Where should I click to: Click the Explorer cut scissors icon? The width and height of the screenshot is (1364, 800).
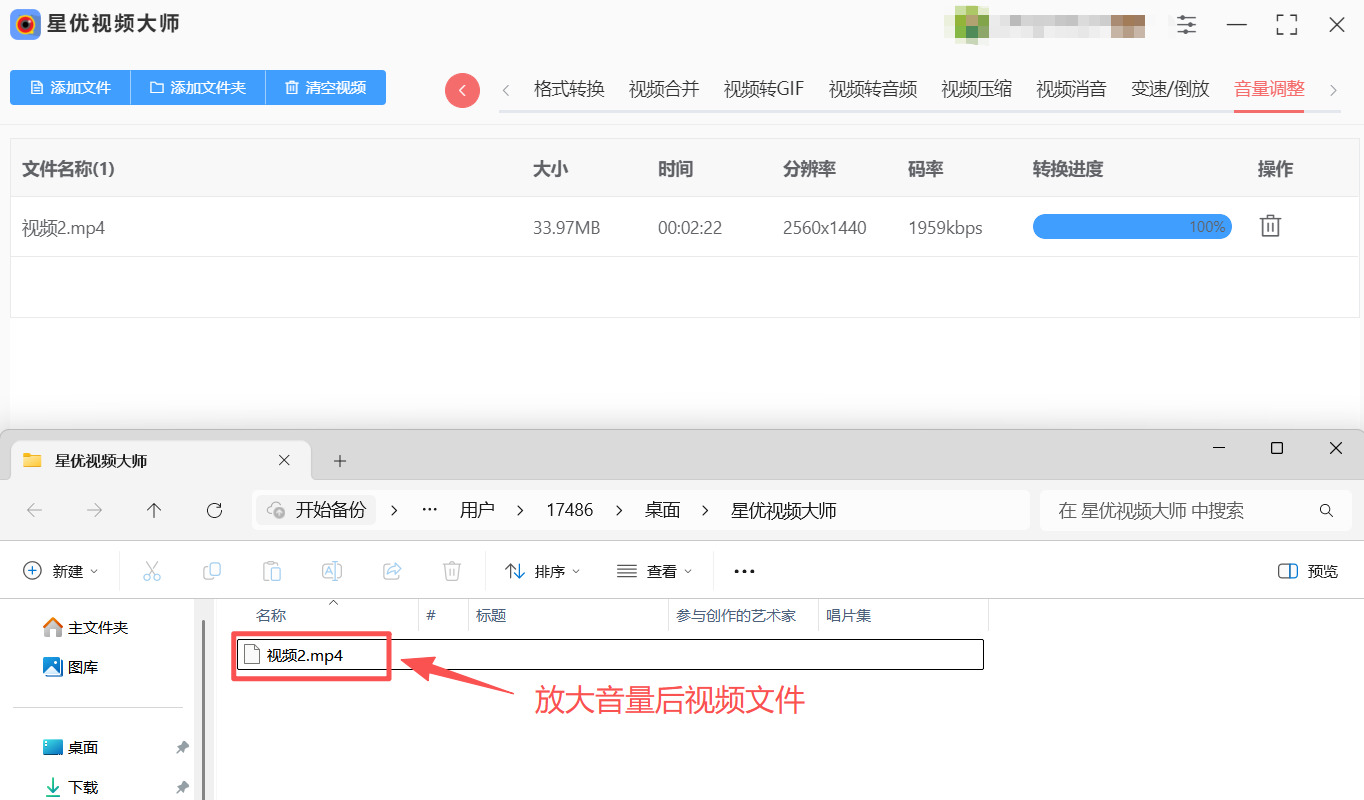152,571
